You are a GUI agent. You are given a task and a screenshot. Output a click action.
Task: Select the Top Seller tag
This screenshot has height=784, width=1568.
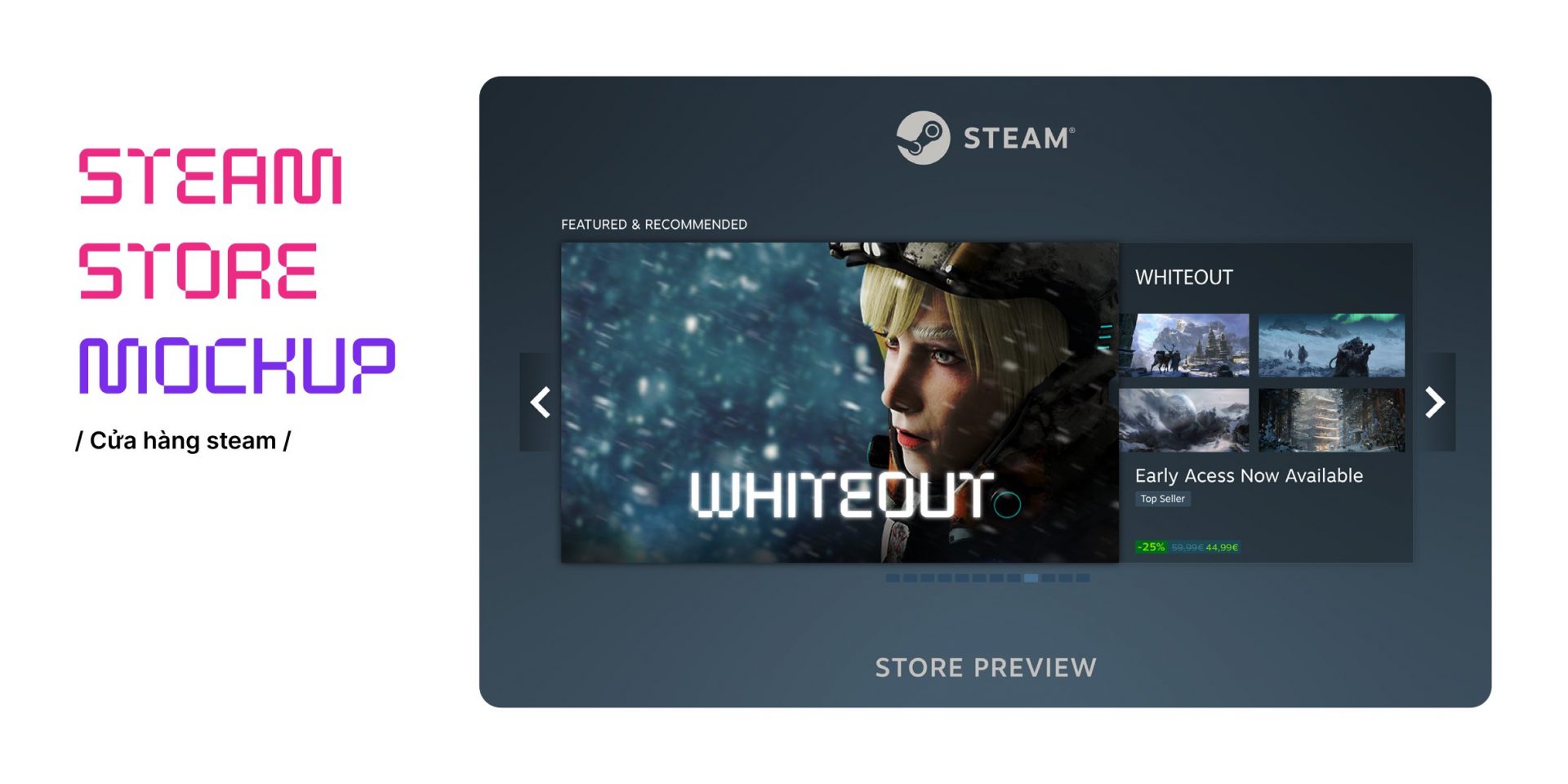1163,499
